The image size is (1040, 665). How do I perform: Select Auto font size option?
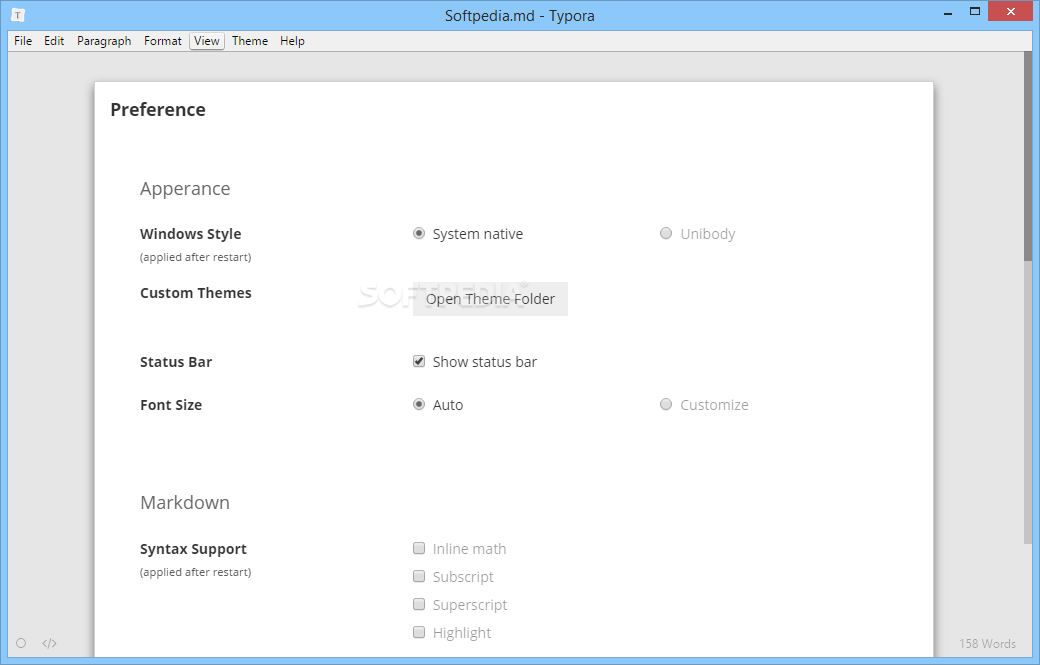coord(419,404)
